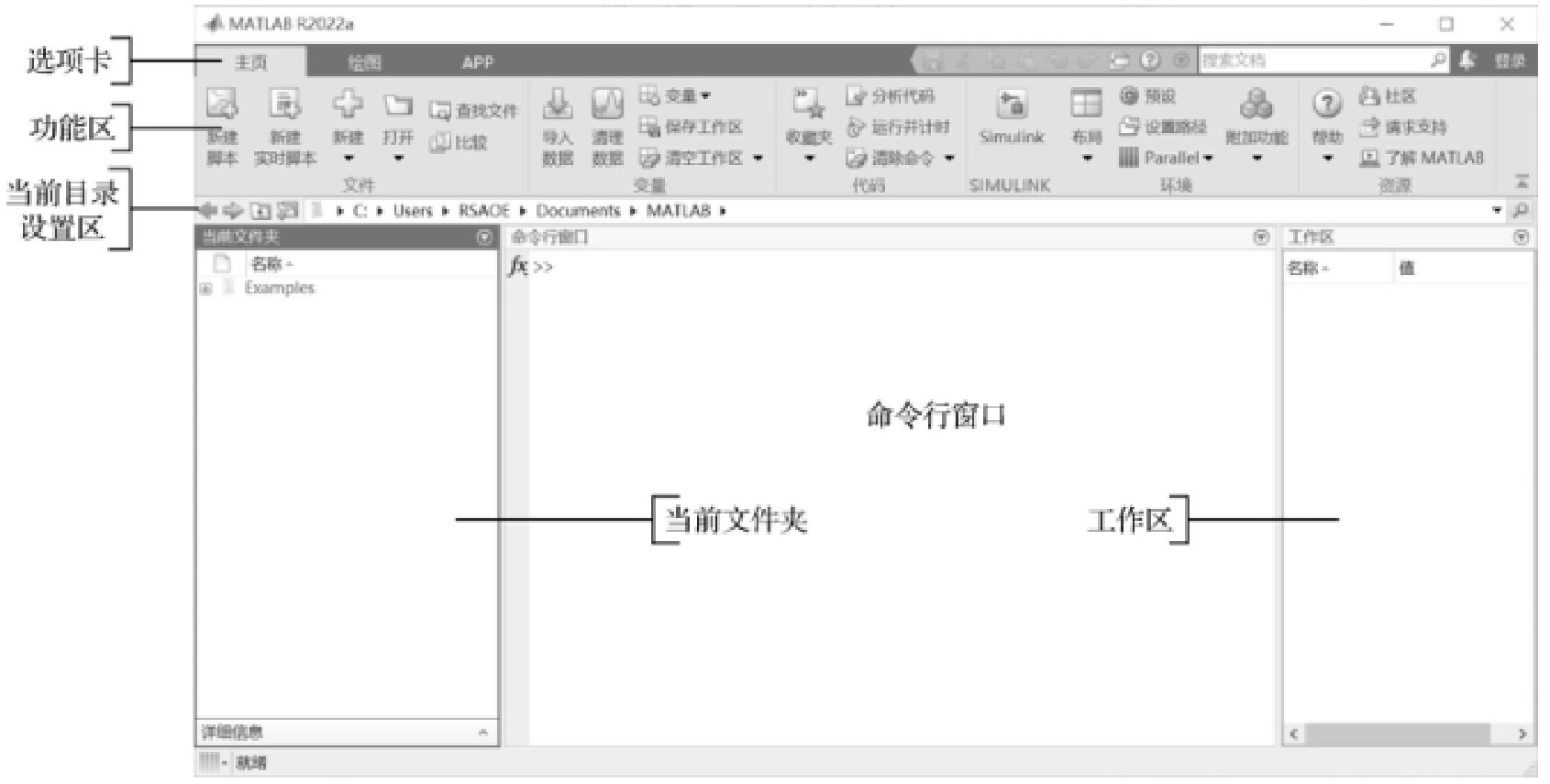Click the 帮助 question mark icon
Image resolution: width=1550 pixels, height=784 pixels.
[1327, 104]
